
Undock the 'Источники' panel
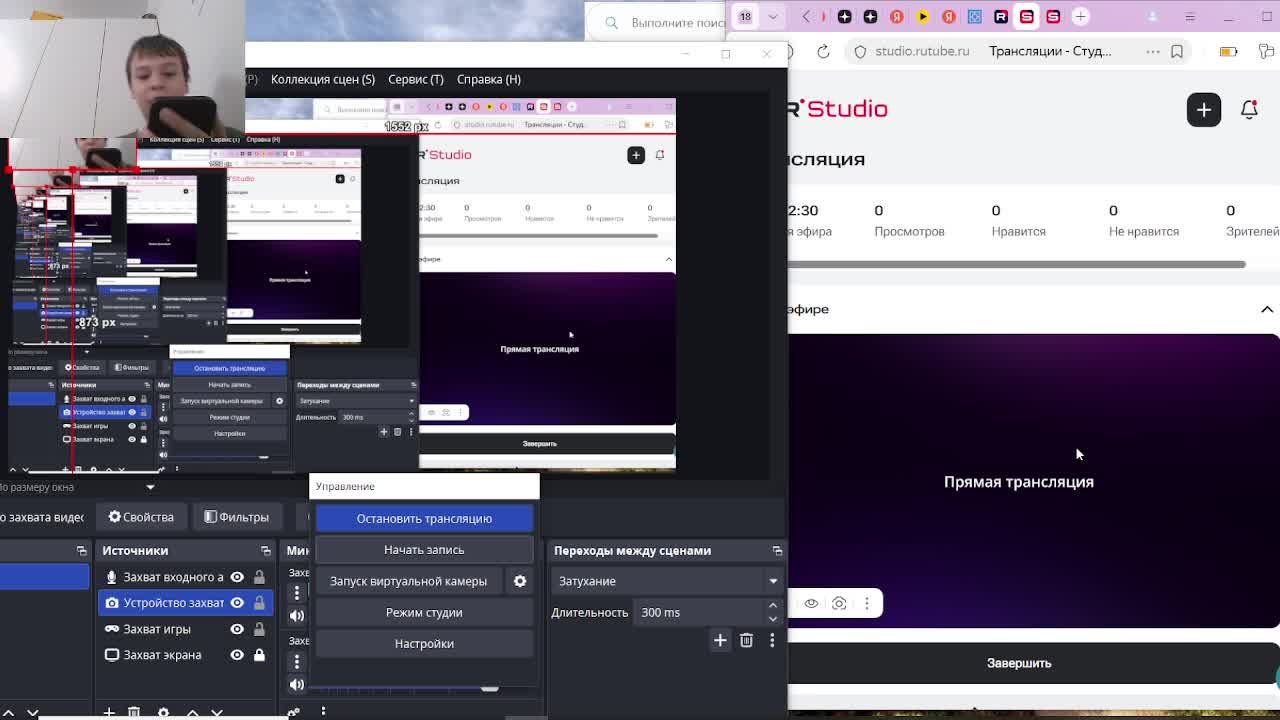265,551
